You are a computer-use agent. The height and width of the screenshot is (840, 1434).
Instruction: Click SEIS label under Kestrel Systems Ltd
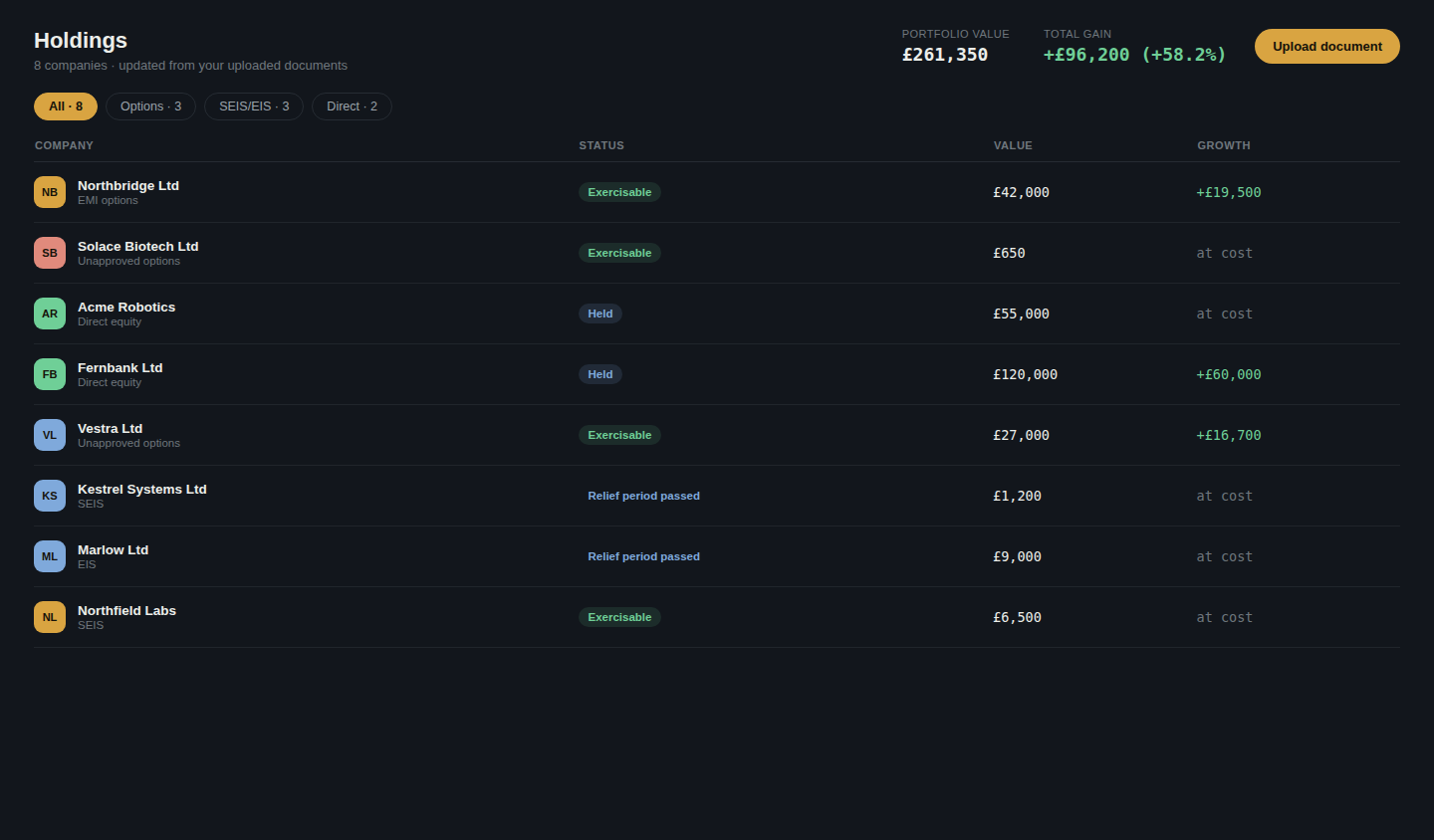(x=91, y=504)
